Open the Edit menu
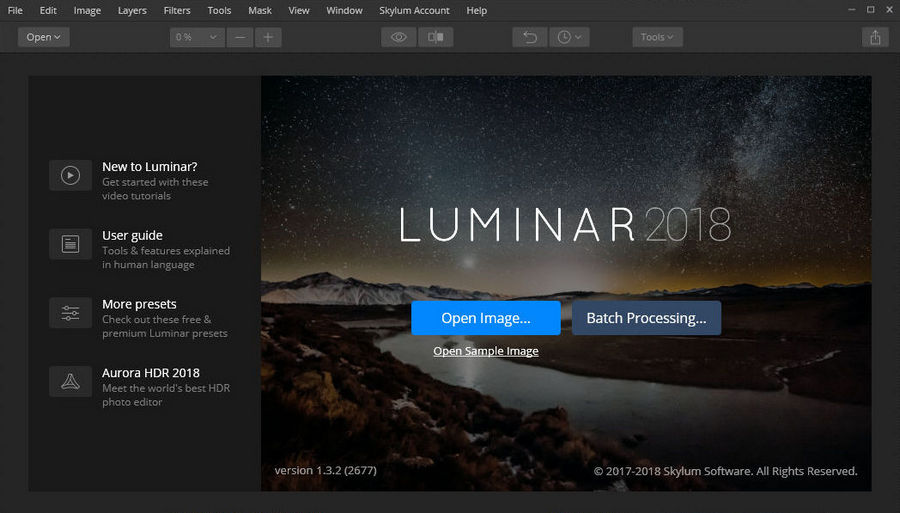 pyautogui.click(x=48, y=10)
